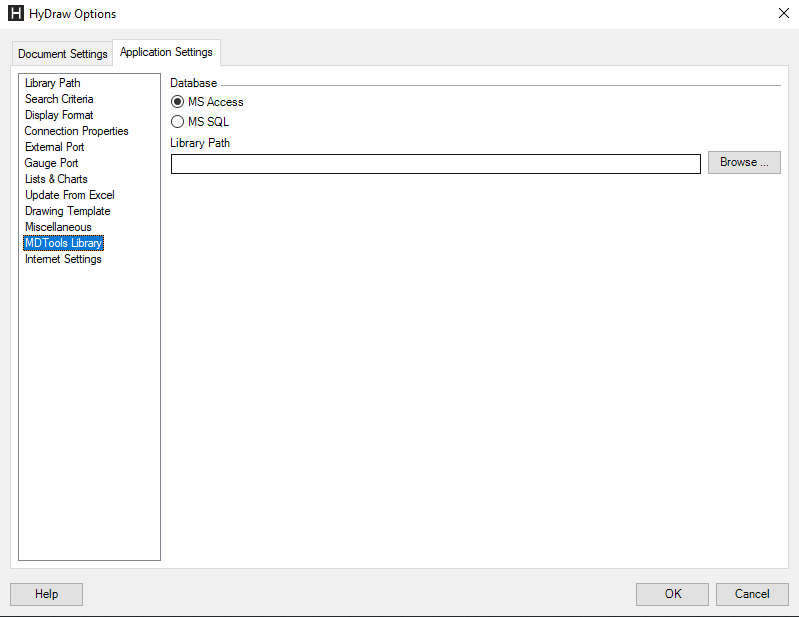Select Miscellaneous in the list
The image size is (799, 617).
click(x=58, y=227)
